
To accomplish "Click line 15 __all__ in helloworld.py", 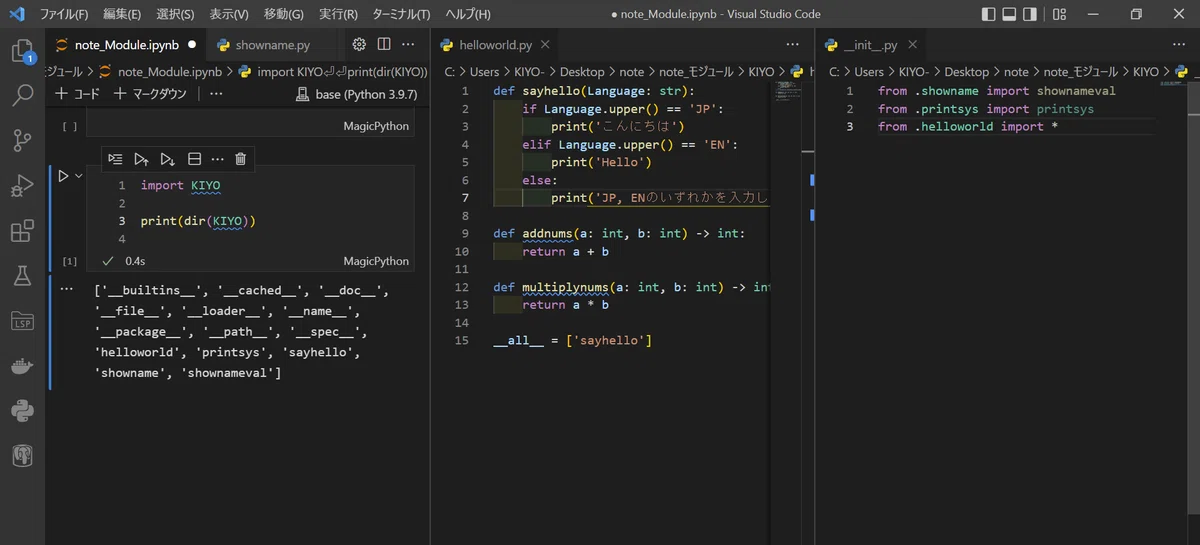I will pyautogui.click(x=572, y=341).
